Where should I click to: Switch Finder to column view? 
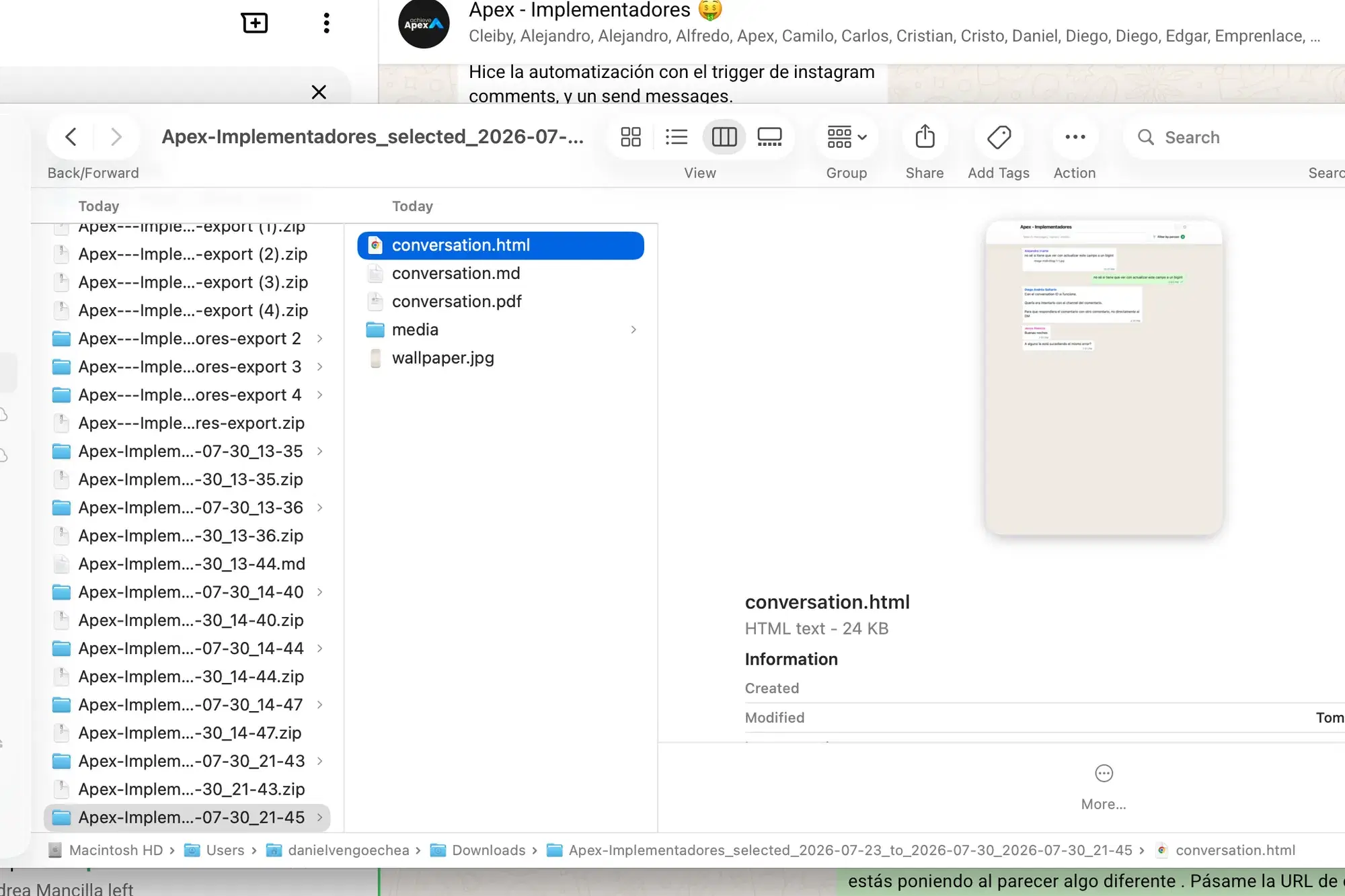coord(724,137)
